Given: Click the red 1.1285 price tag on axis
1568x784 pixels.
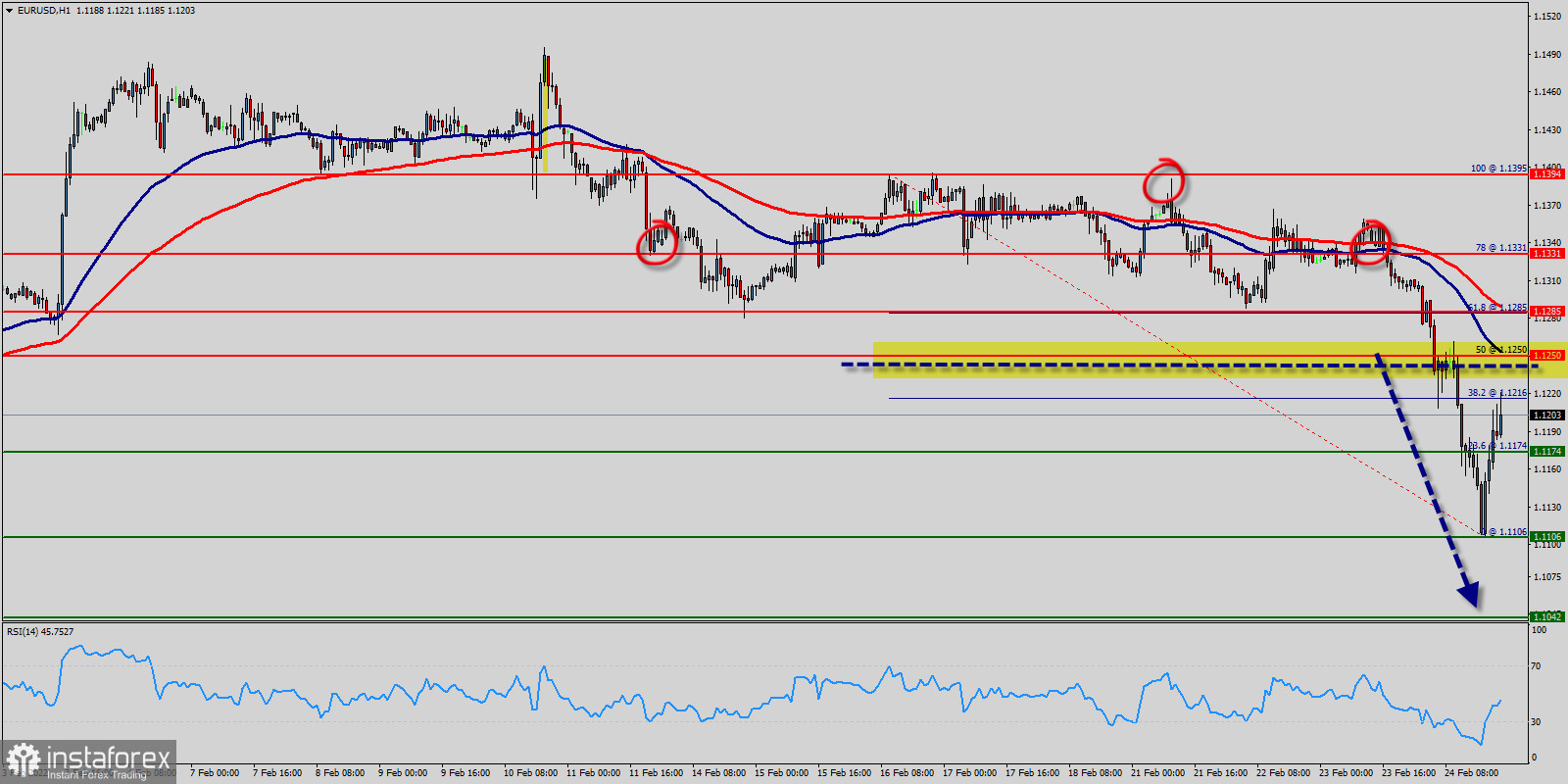Looking at the screenshot, I should [1547, 312].
